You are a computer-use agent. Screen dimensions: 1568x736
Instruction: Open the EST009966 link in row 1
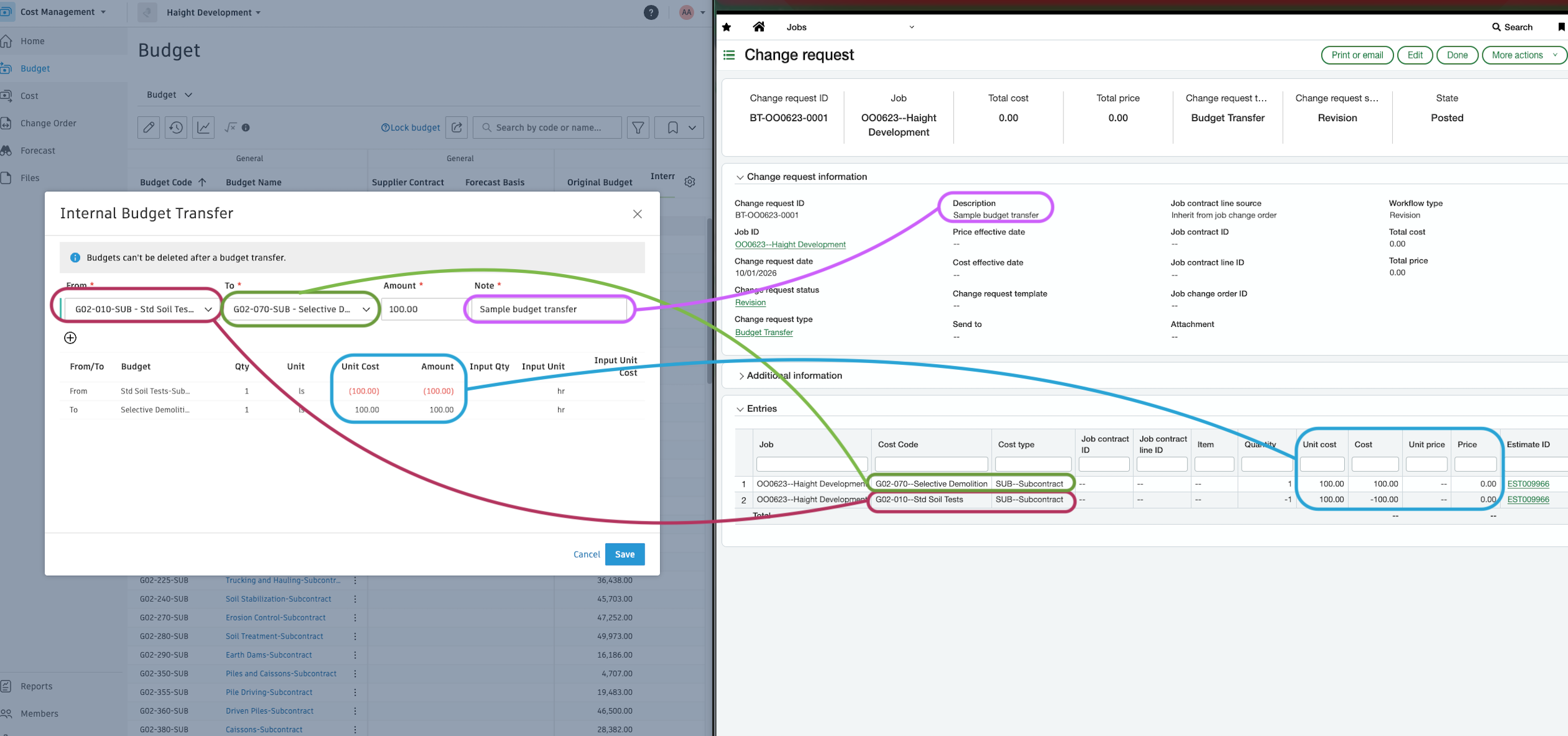tap(1528, 484)
